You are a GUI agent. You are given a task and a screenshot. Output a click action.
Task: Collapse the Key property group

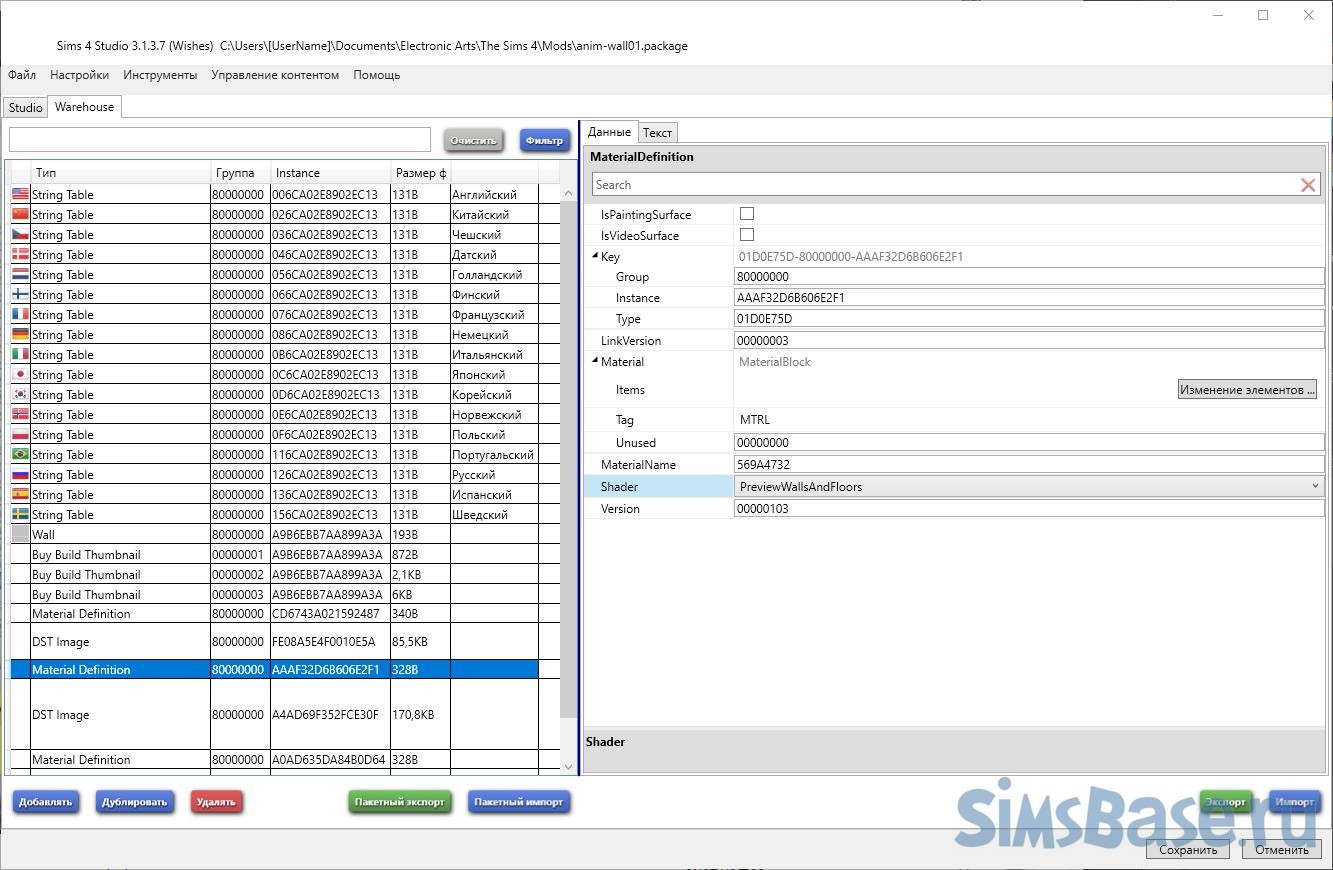click(595, 257)
